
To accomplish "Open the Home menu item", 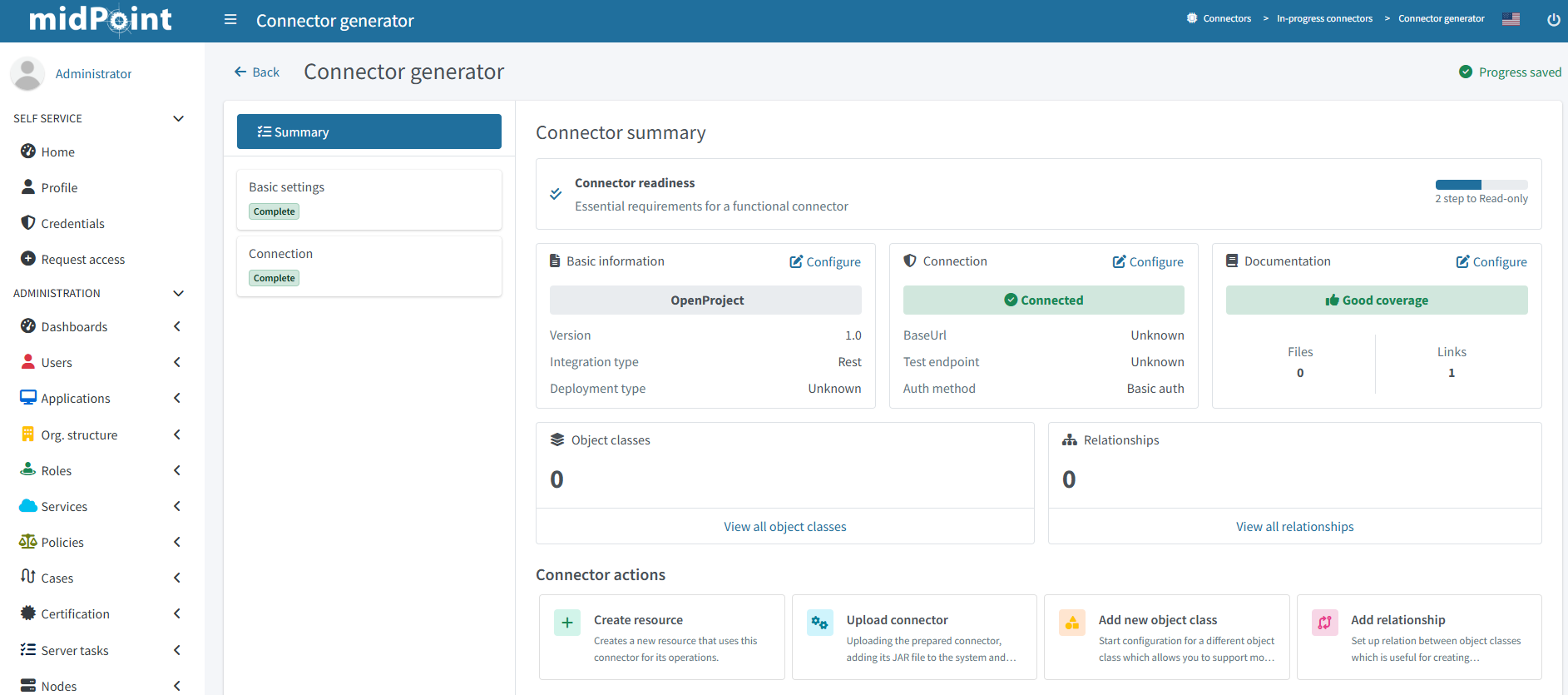I will (x=102, y=151).
